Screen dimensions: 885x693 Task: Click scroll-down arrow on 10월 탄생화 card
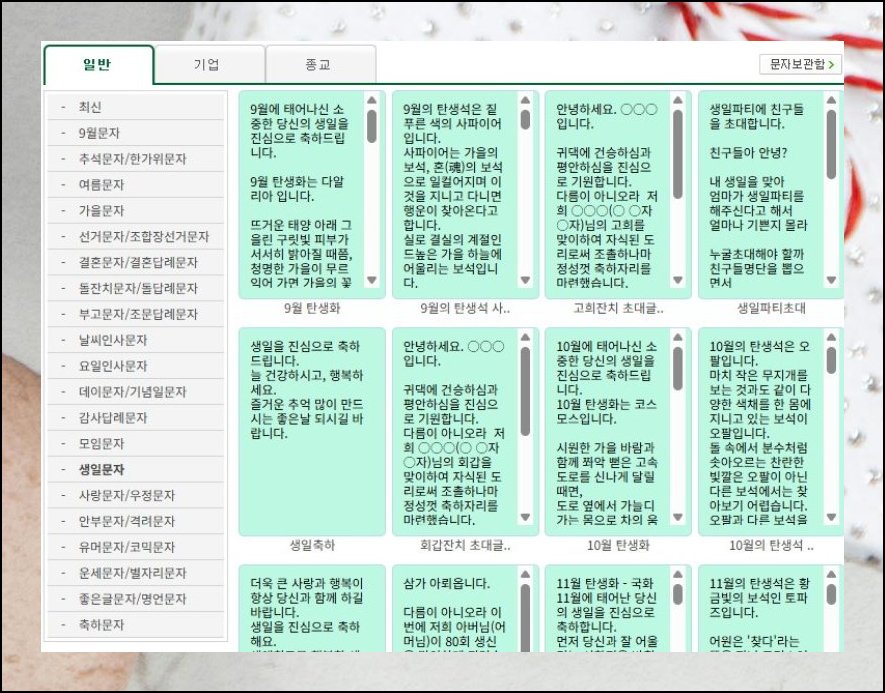tap(678, 517)
